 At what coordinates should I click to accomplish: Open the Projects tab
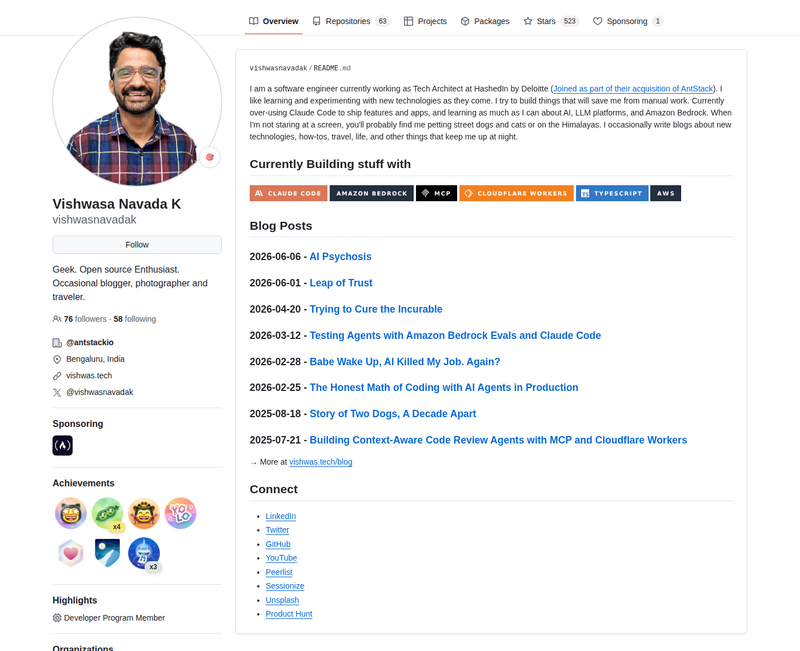pyautogui.click(x=425, y=21)
